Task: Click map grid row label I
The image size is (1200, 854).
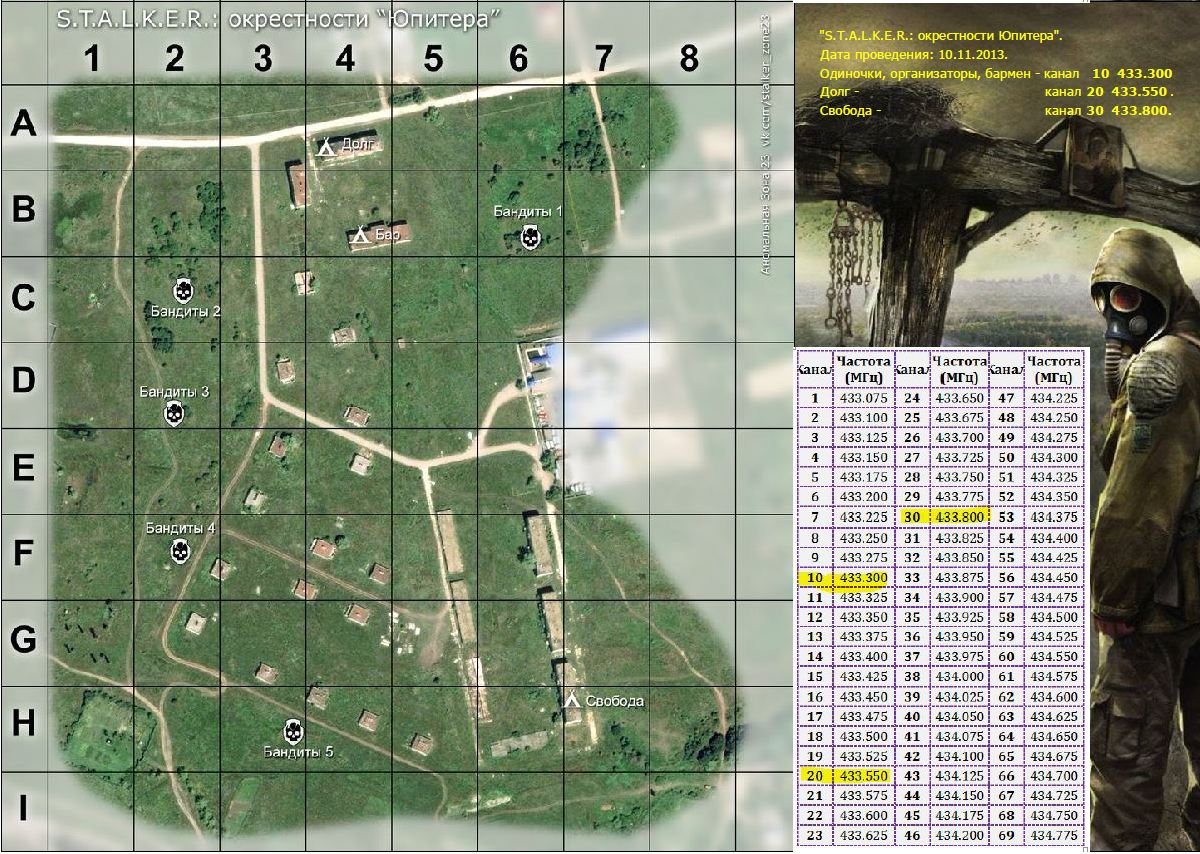Action: (22, 809)
